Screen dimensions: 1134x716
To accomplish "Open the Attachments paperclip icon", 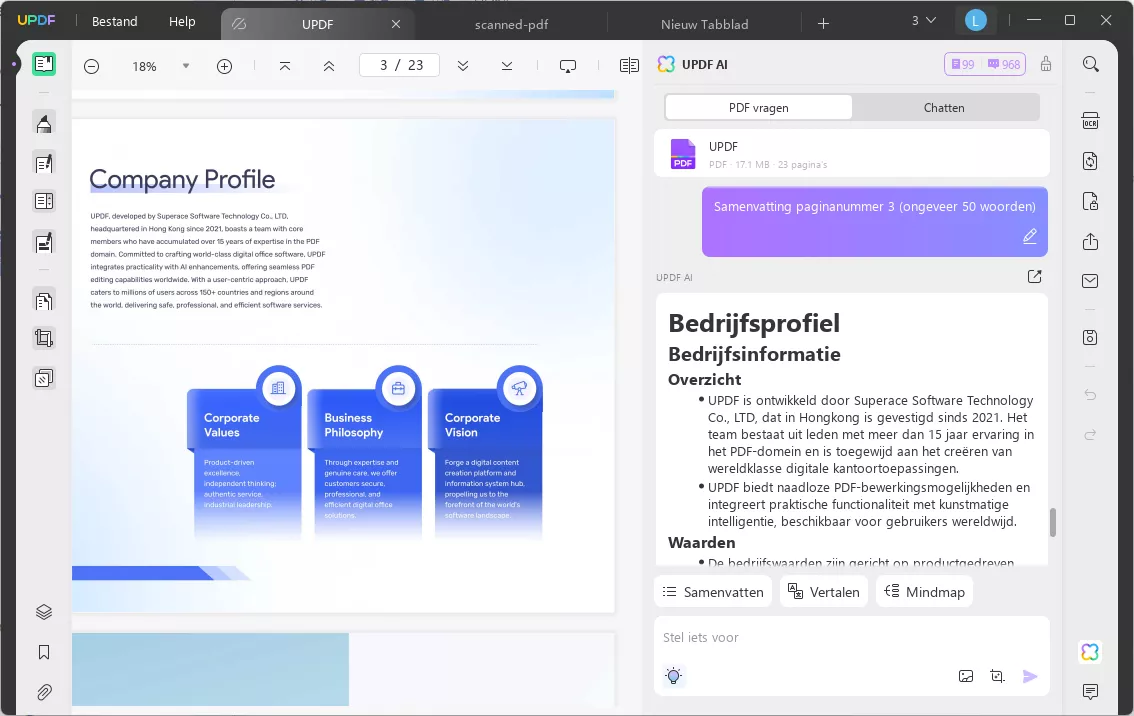I will [44, 692].
